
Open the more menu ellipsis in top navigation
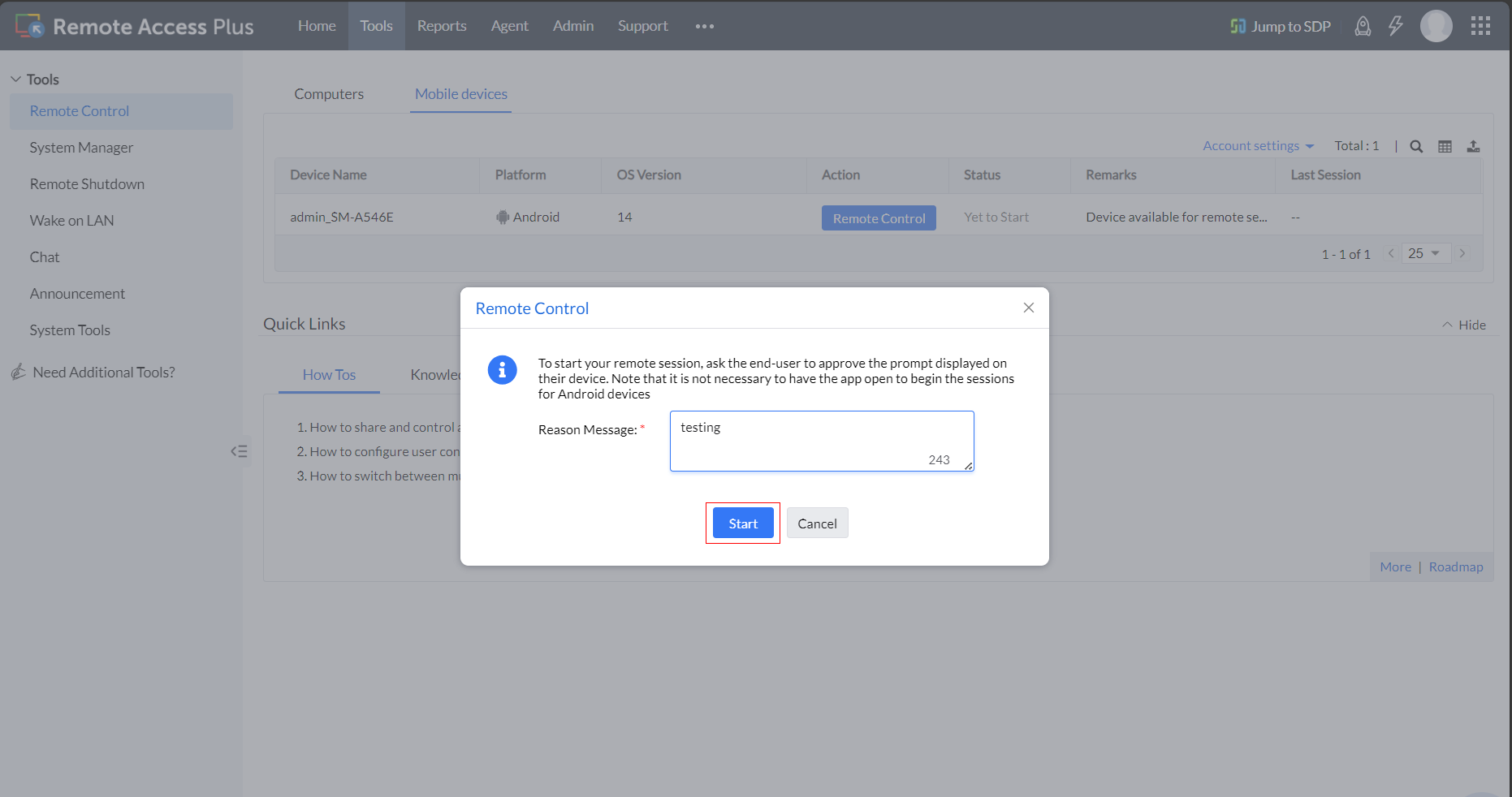point(705,26)
